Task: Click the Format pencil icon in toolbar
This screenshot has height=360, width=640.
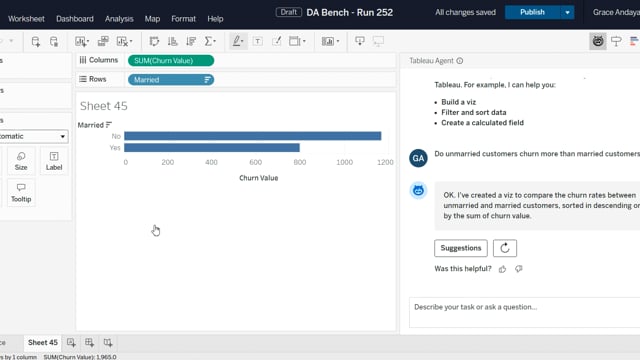Action: (x=276, y=41)
